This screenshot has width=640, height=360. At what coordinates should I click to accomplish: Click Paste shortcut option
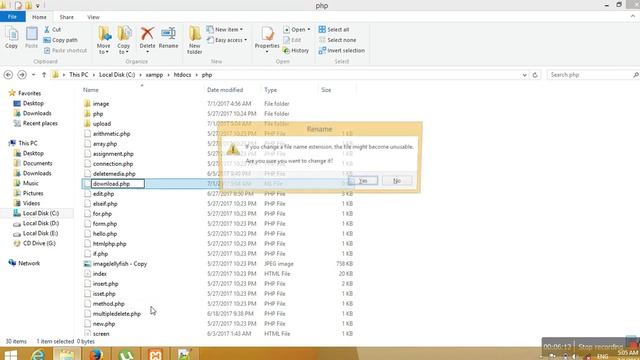point(65,50)
